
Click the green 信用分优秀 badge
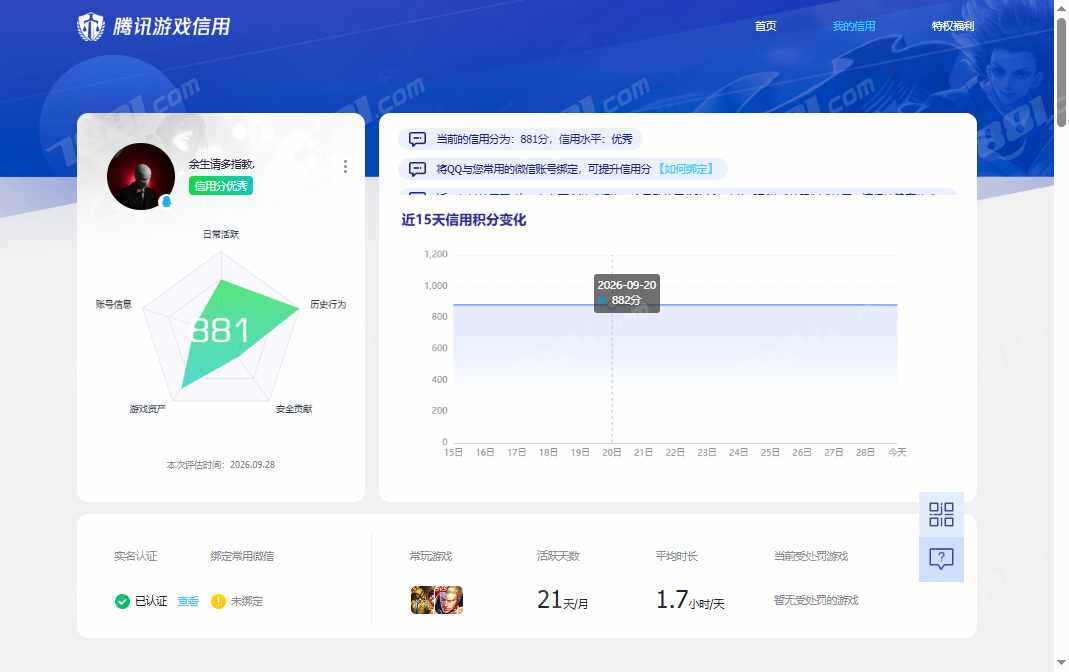click(221, 185)
